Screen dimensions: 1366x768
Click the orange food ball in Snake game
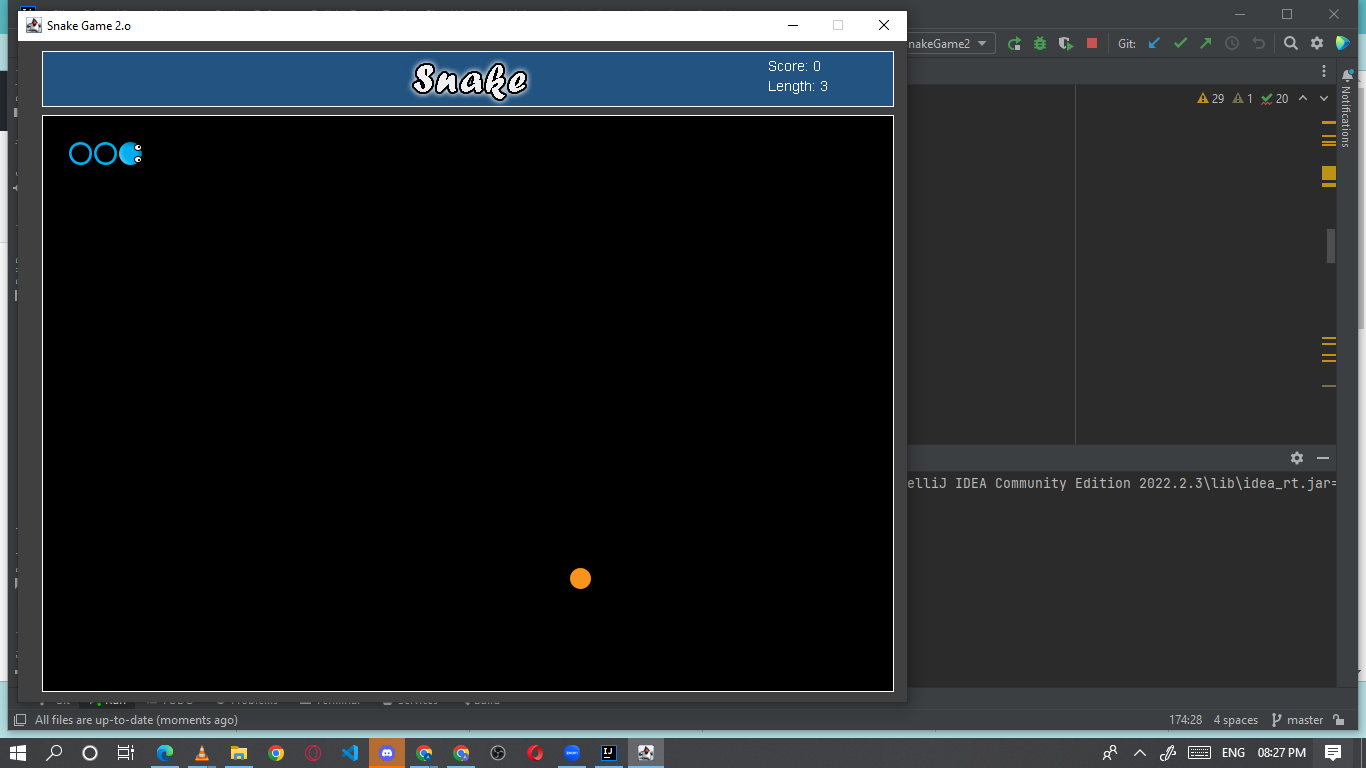[580, 578]
